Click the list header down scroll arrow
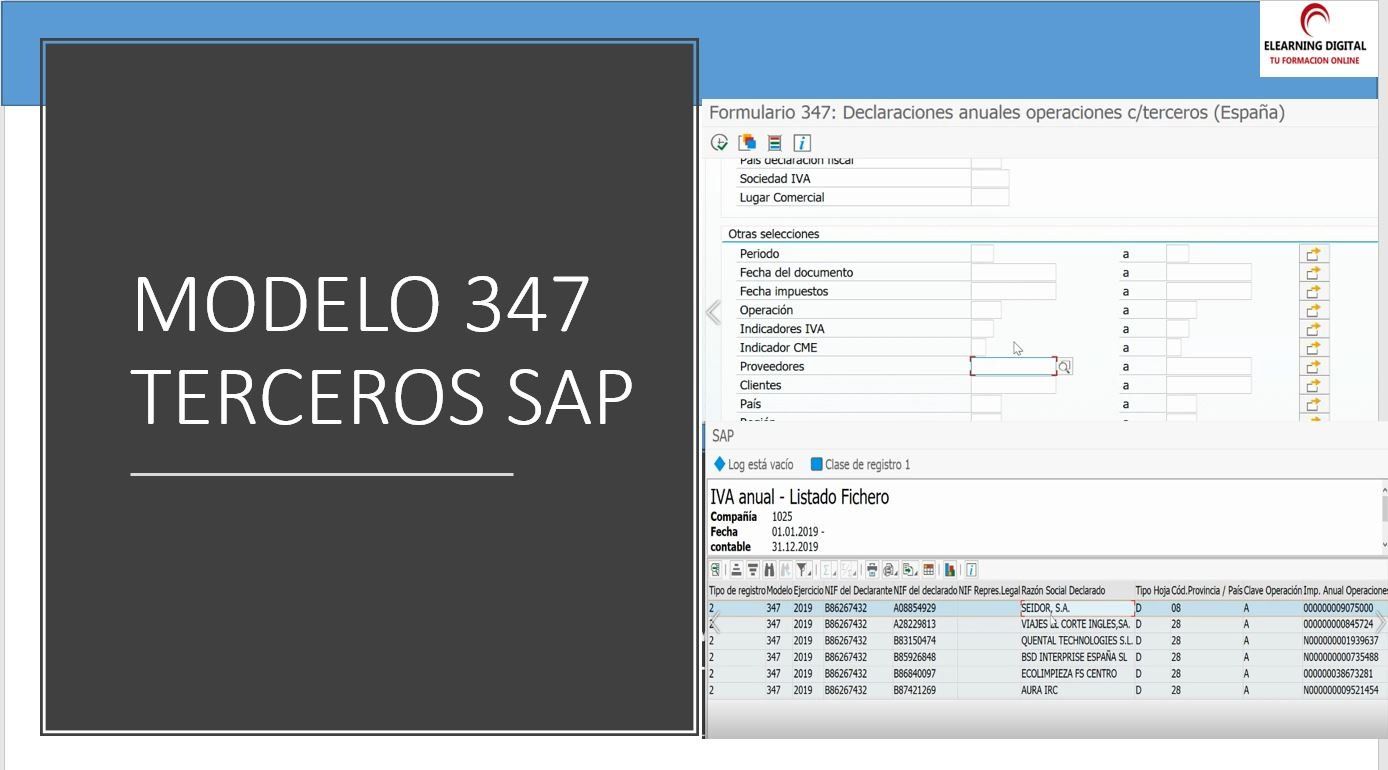This screenshot has width=1388, height=770. tap(1383, 545)
